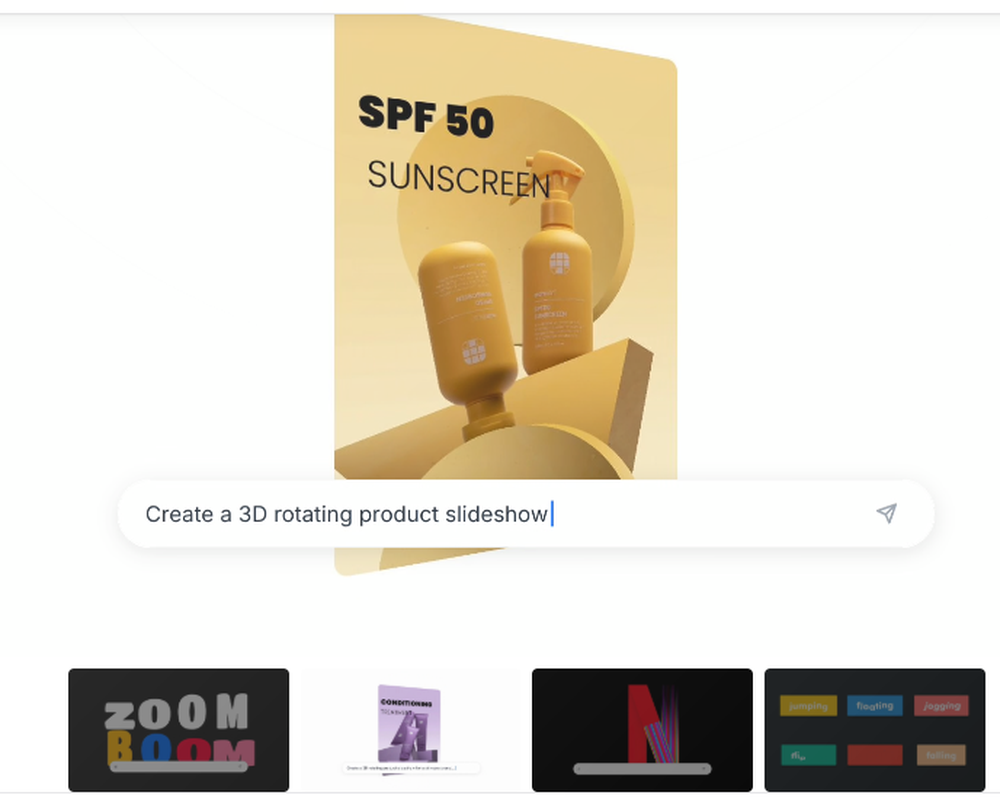This screenshot has width=1000, height=805.
Task: Click the upside-down sunscreen bottle
Action: (x=469, y=338)
